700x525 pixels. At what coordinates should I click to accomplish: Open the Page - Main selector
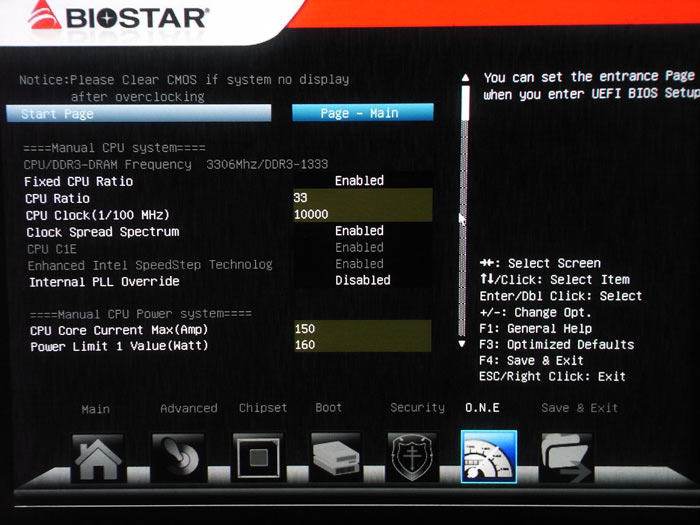(362, 113)
